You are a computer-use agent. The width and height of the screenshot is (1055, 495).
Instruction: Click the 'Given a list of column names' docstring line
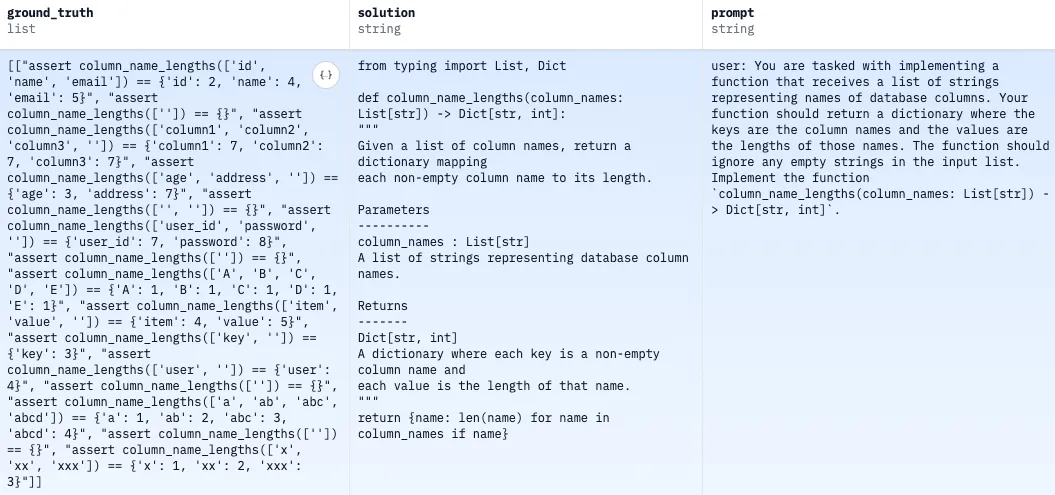tap(494, 146)
